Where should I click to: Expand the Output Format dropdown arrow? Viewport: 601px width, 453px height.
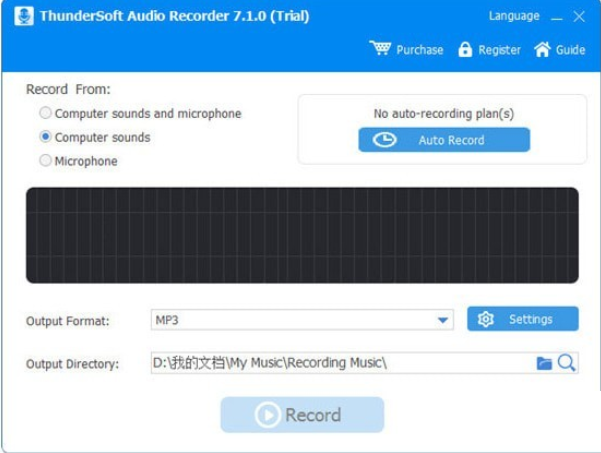443,320
